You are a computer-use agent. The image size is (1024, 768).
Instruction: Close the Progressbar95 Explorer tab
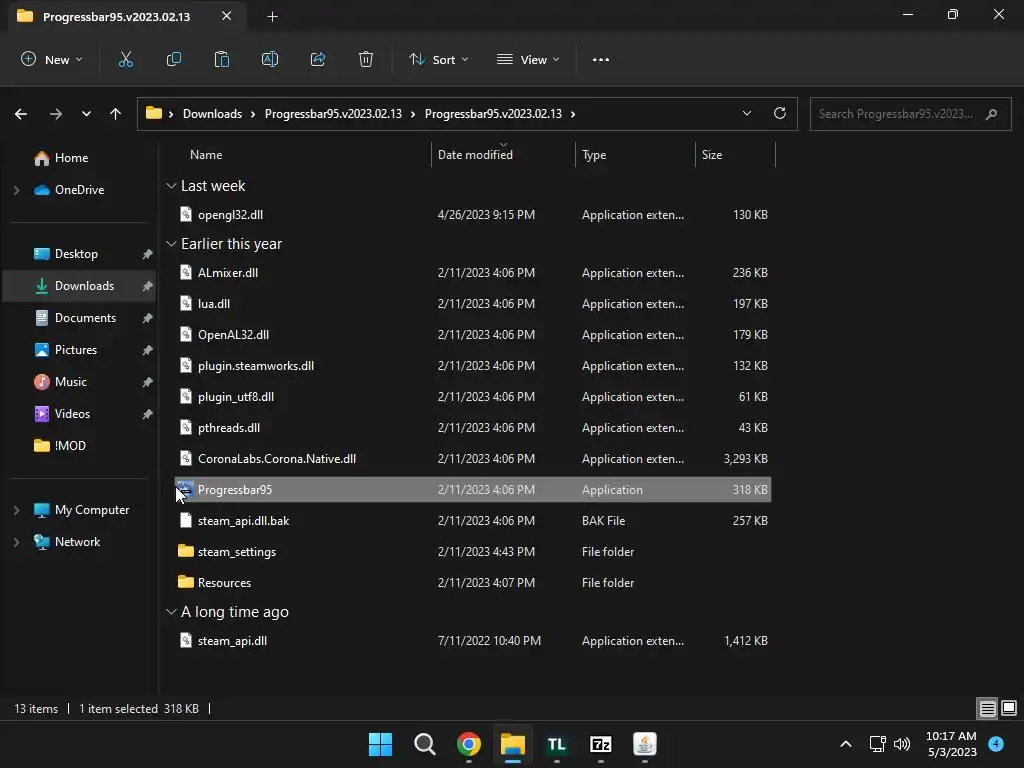[x=226, y=16]
